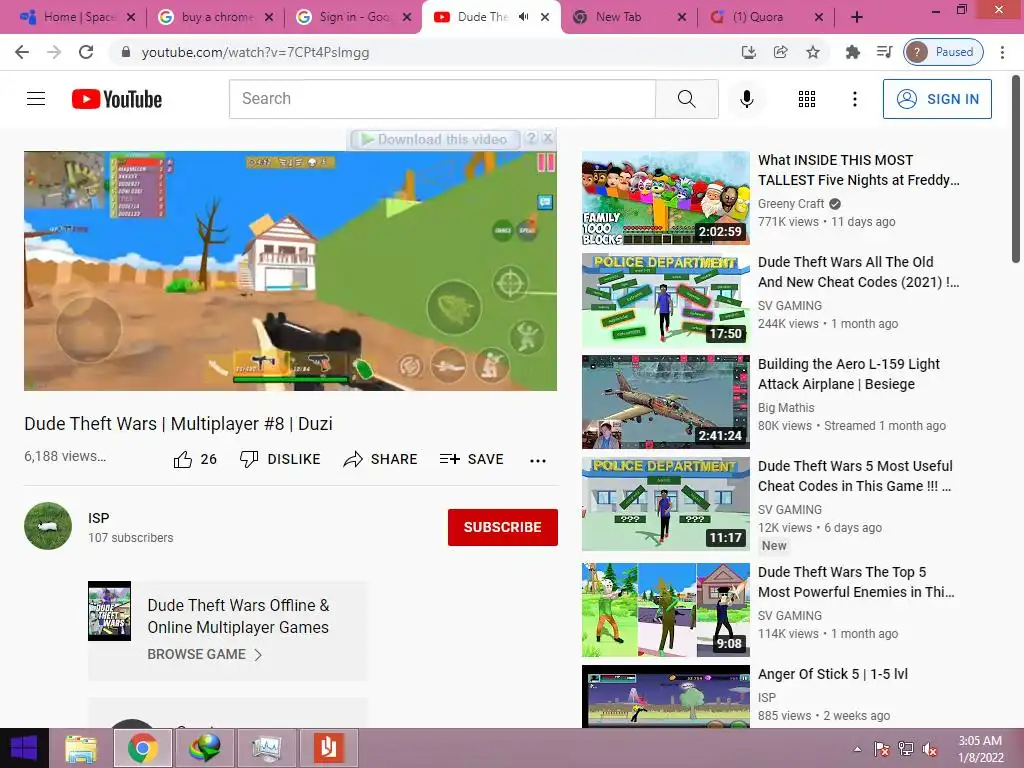The image size is (1024, 768).
Task: Click Download this video button
Action: (435, 139)
